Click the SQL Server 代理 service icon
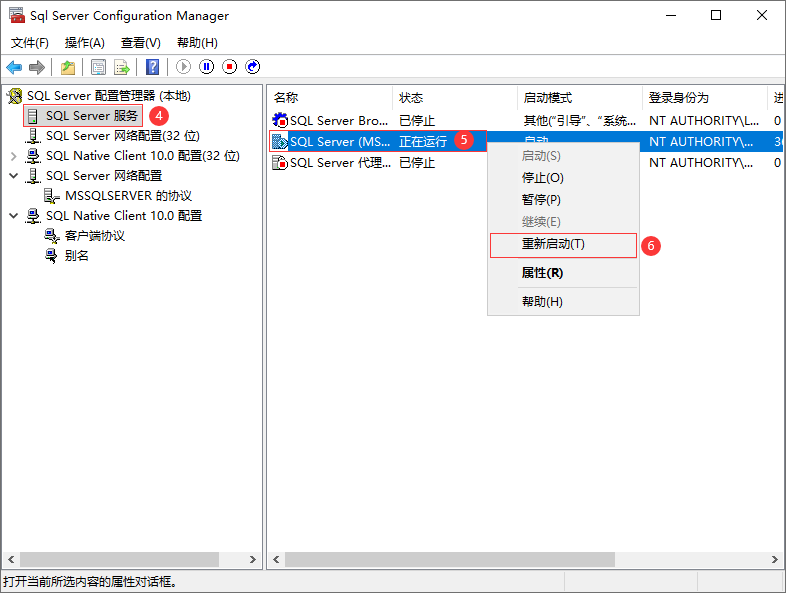This screenshot has height=593, width=786. click(x=280, y=162)
